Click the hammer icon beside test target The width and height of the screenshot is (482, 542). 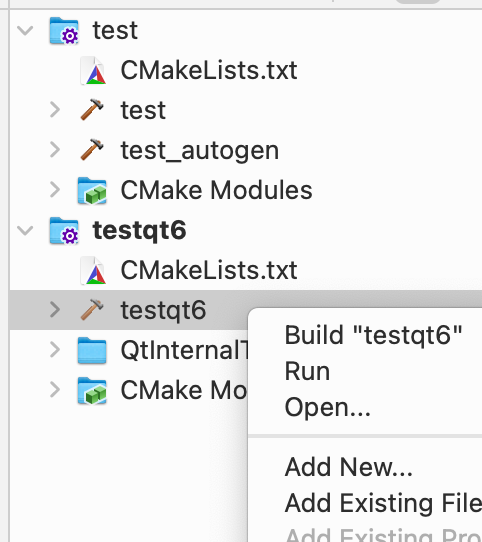[x=92, y=110]
